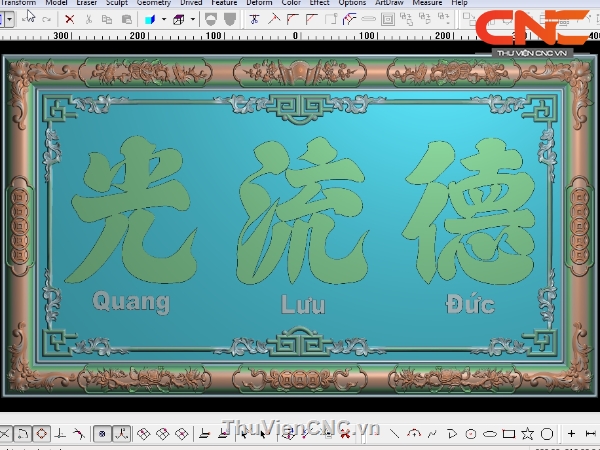Select the rectangle drawing tool
Image resolution: width=600 pixels, height=450 pixels.
[x=508, y=434]
